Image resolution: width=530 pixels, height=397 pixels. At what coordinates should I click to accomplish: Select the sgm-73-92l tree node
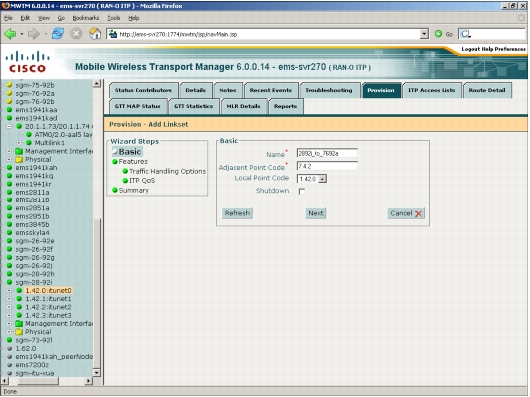tap(34, 340)
